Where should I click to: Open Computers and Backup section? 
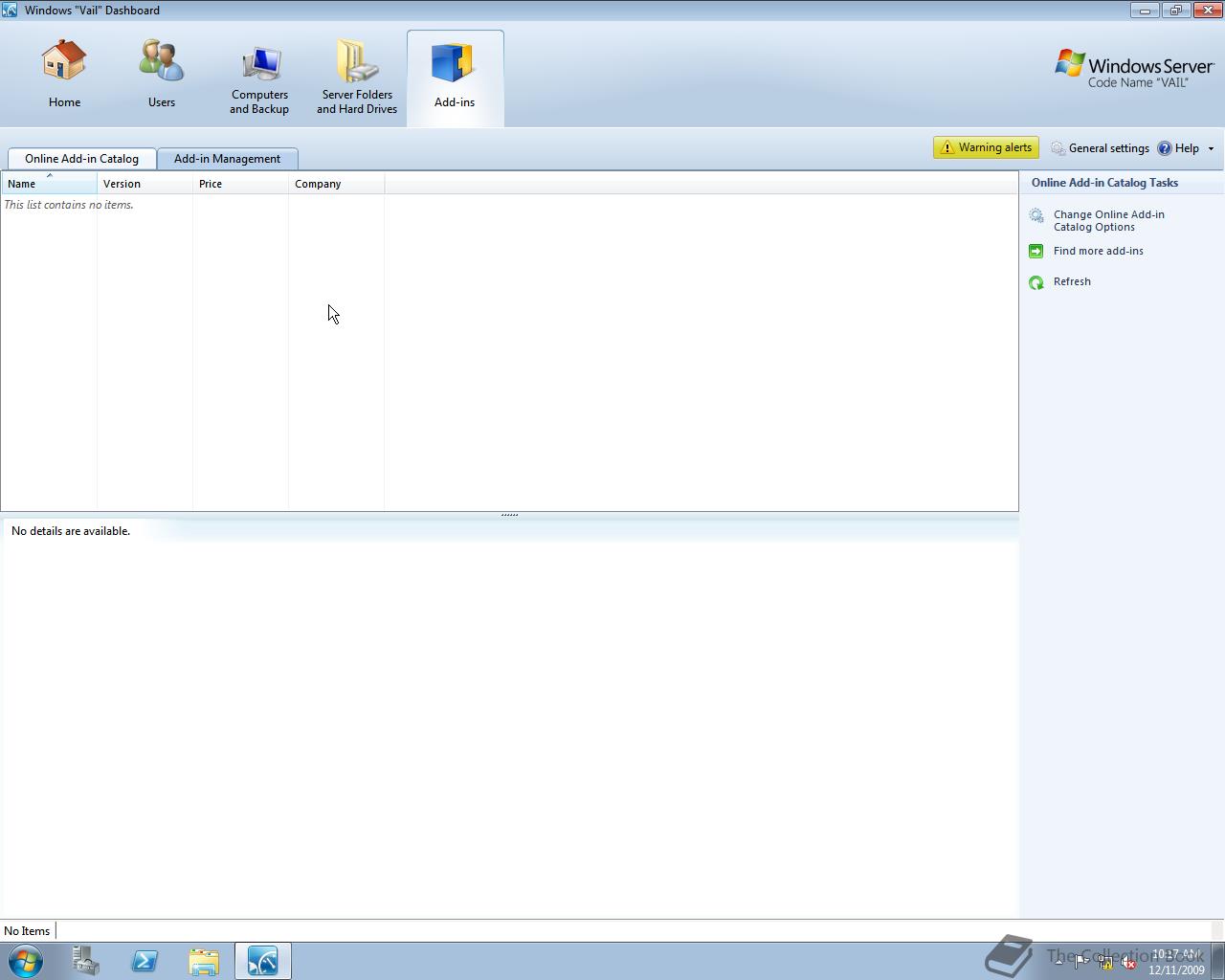point(259,78)
